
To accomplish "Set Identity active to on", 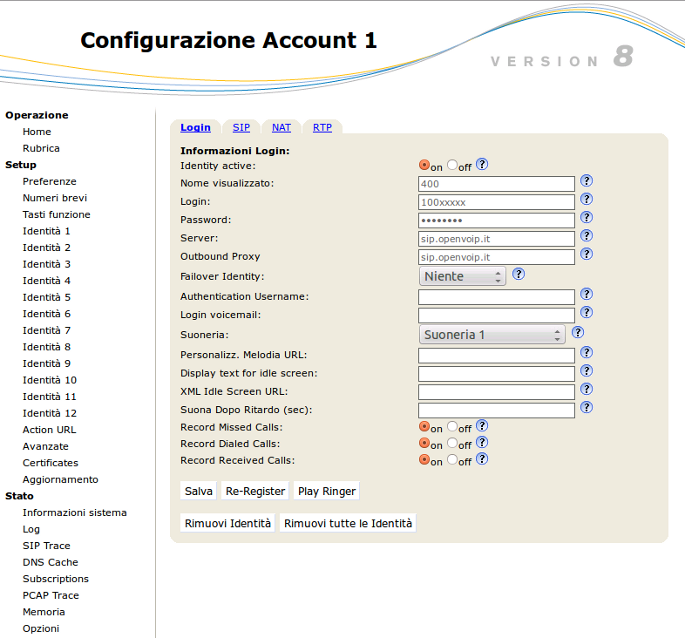I will click(x=424, y=165).
